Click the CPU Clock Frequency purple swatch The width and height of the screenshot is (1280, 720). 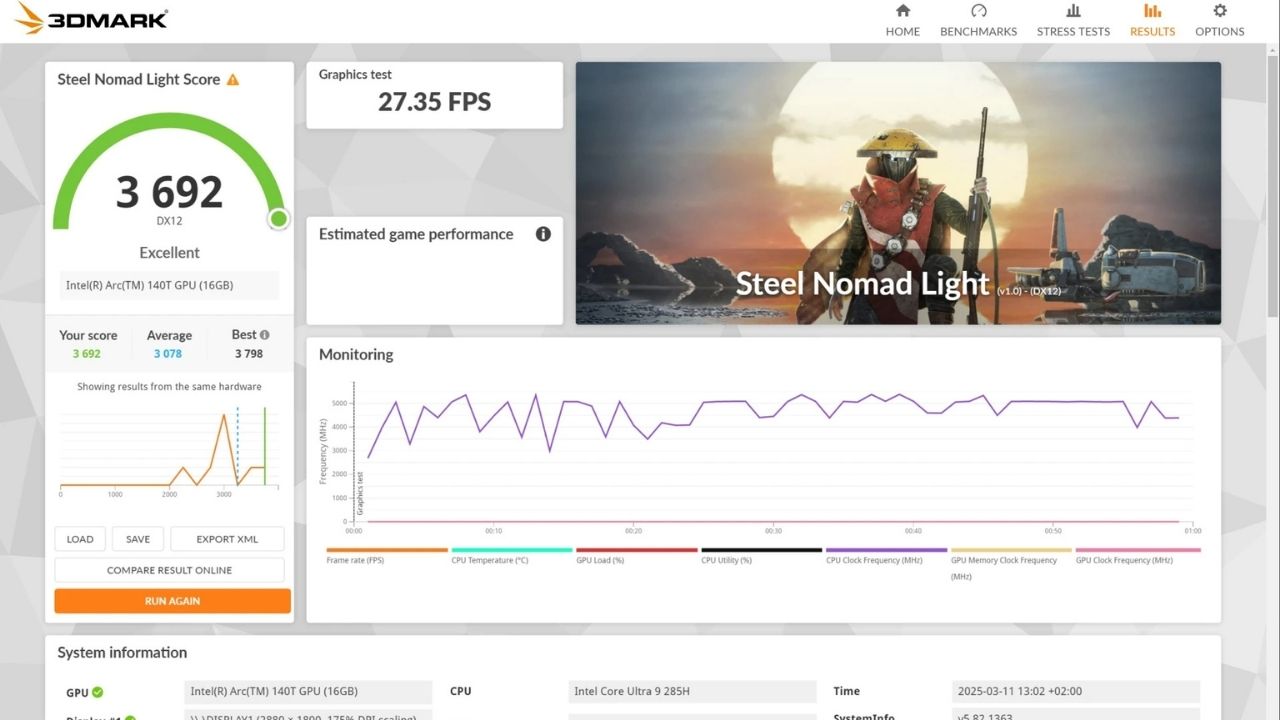[x=886, y=550]
